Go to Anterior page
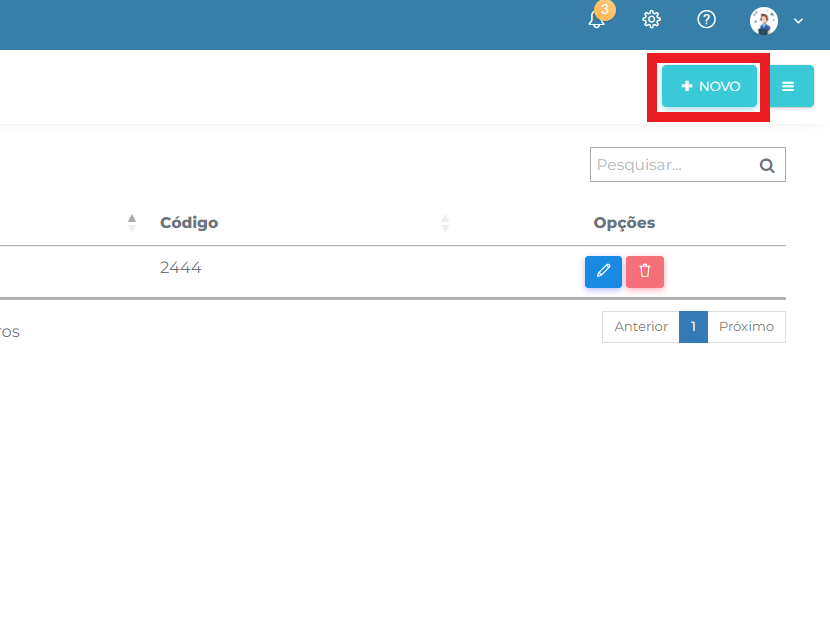830x632 pixels. [641, 327]
